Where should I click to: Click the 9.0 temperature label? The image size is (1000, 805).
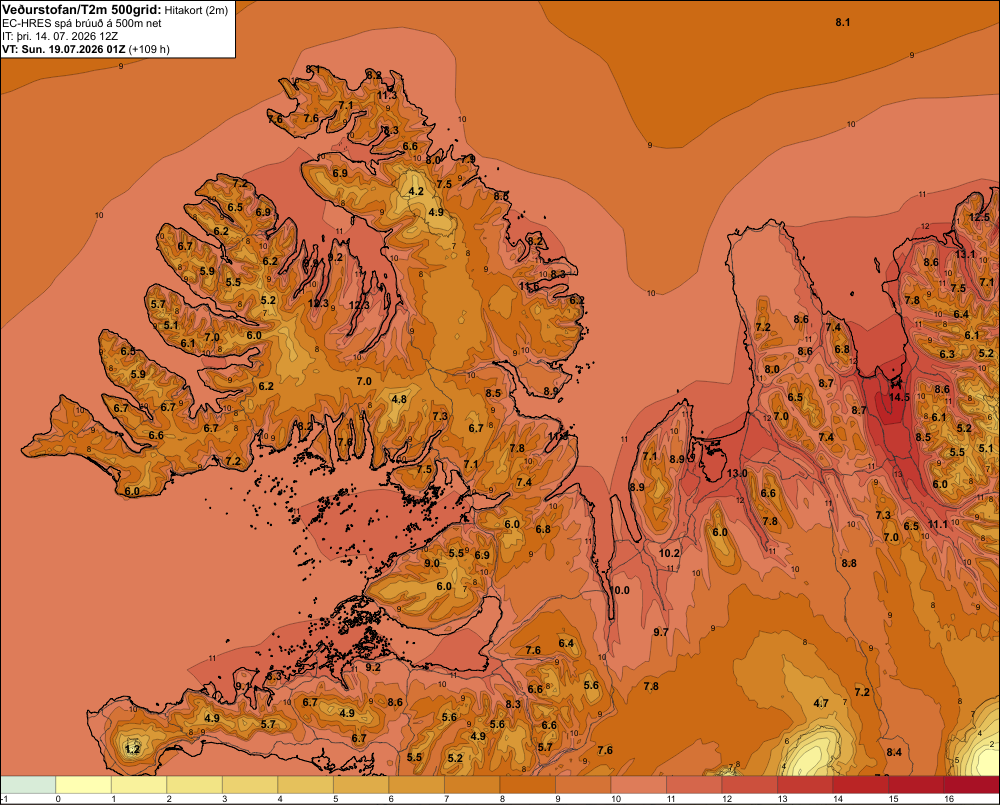coord(432,563)
